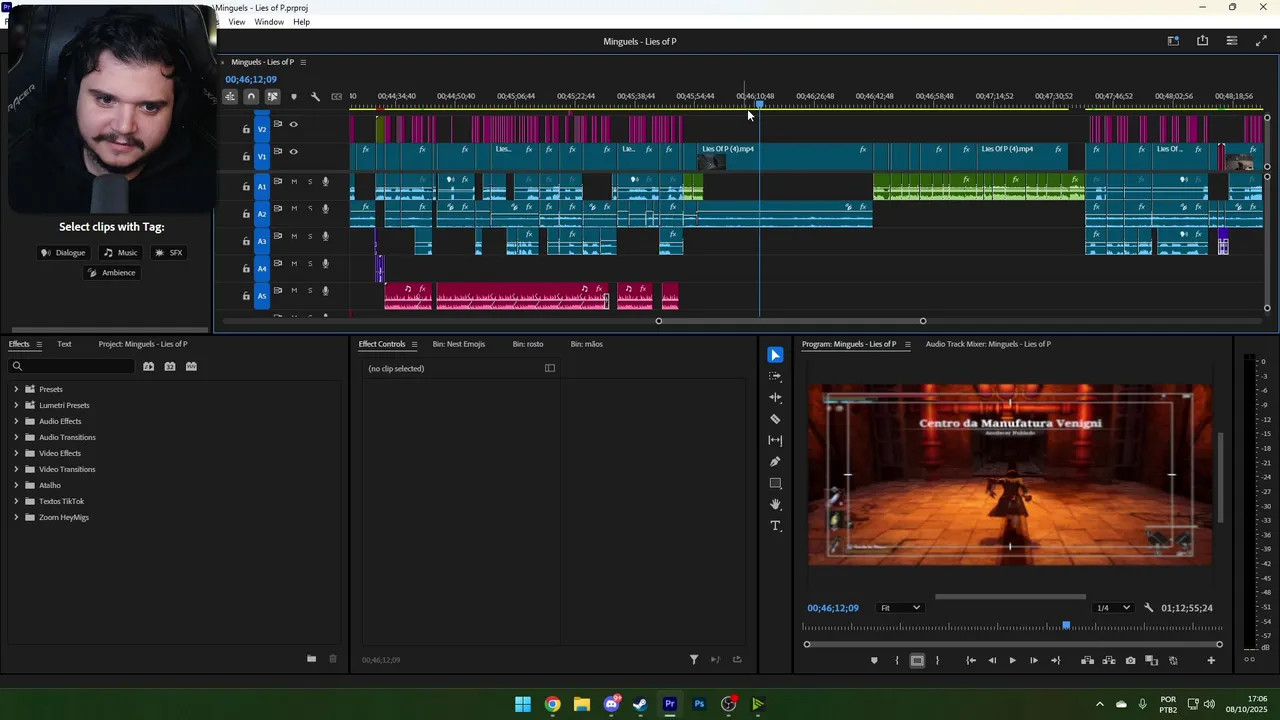Toggle Safe Margins in Program monitor
The height and width of the screenshot is (720, 1280).
click(x=917, y=661)
